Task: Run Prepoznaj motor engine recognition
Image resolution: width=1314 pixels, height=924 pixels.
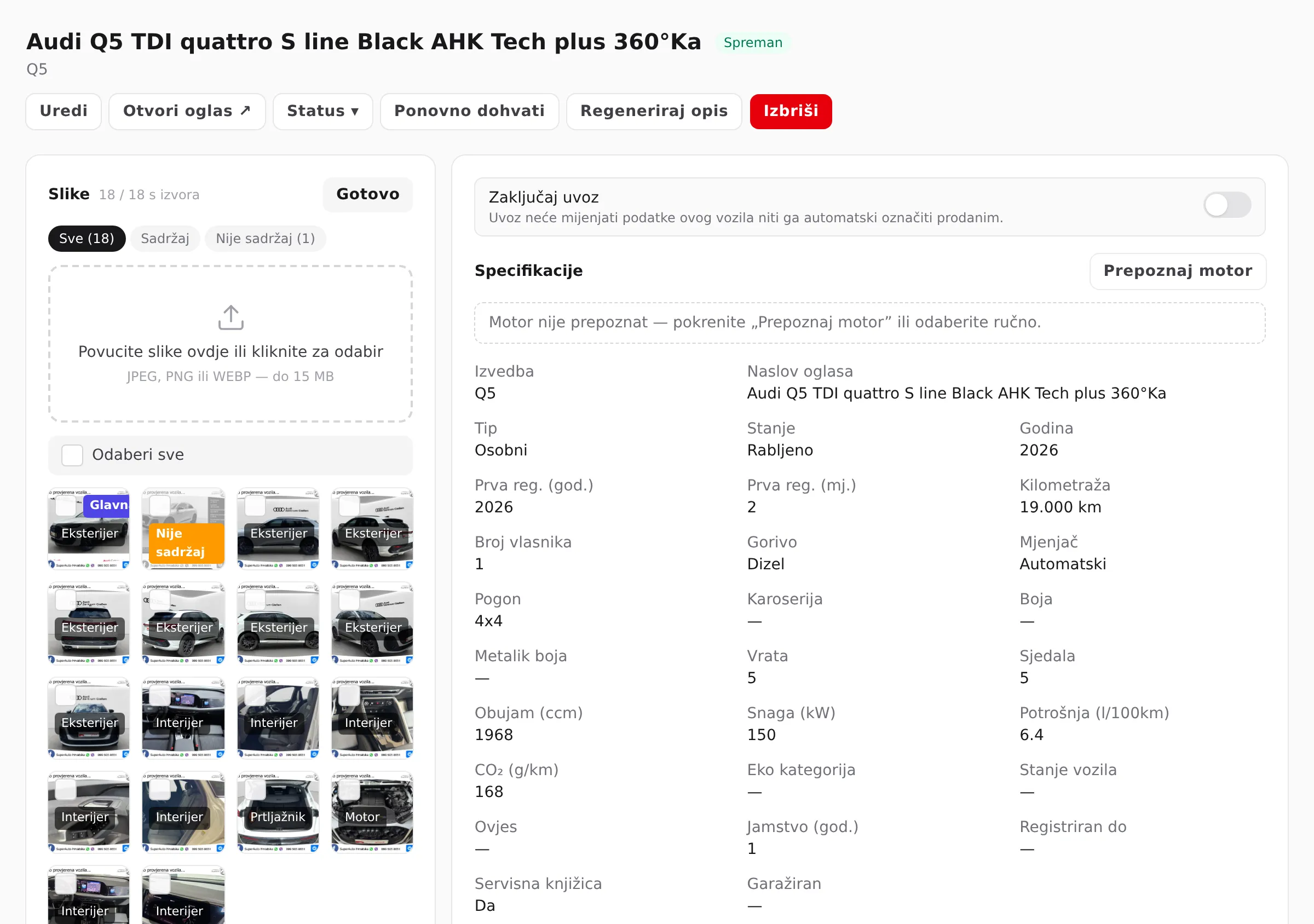Action: 1178,271
